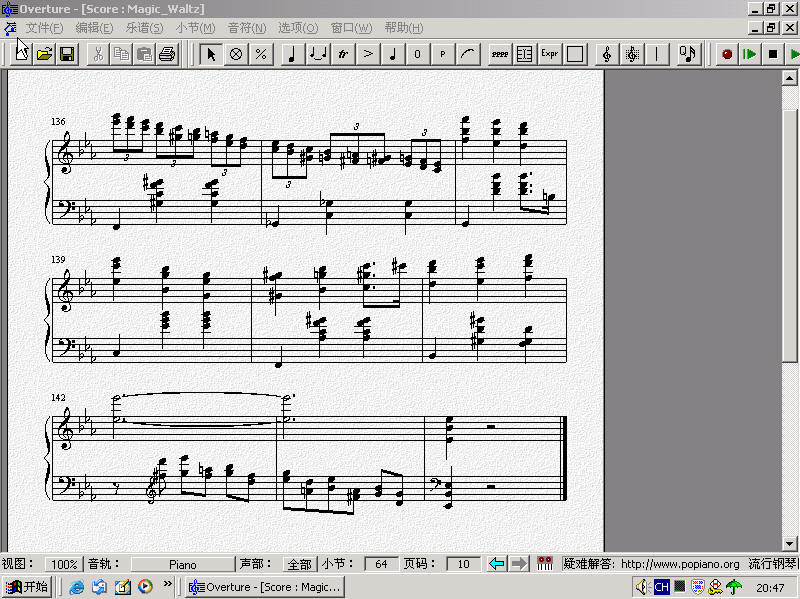Click the piano keyboard status icon

coord(545,564)
